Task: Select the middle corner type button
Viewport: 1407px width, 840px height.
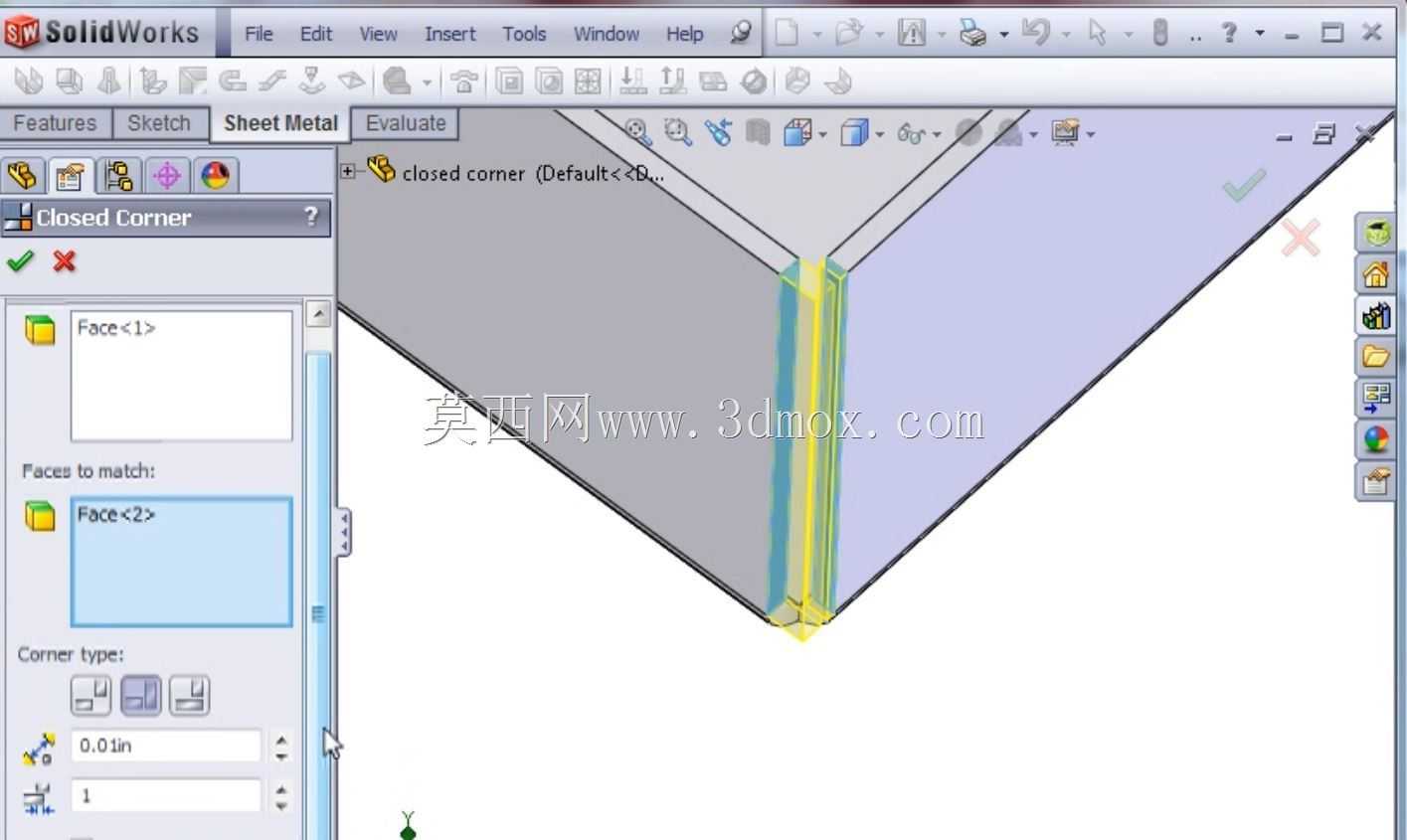Action: click(x=140, y=695)
